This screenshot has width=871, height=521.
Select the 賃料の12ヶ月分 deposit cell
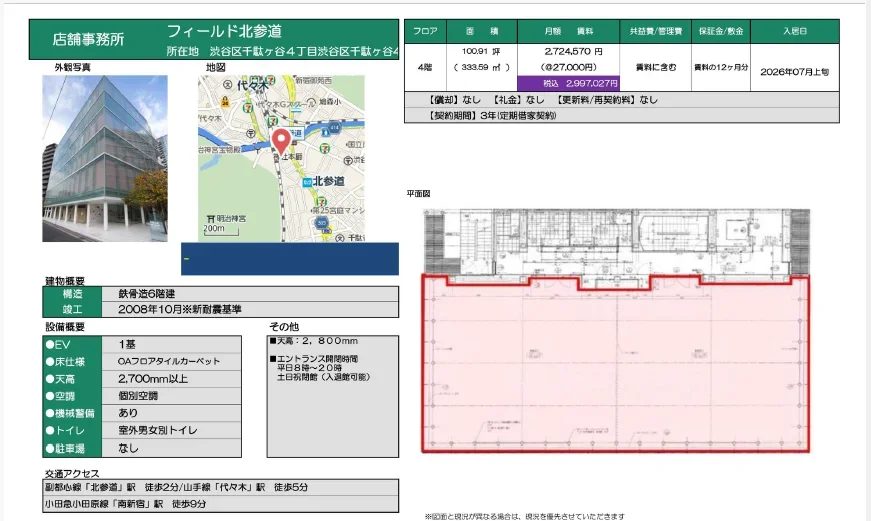[x=720, y=67]
